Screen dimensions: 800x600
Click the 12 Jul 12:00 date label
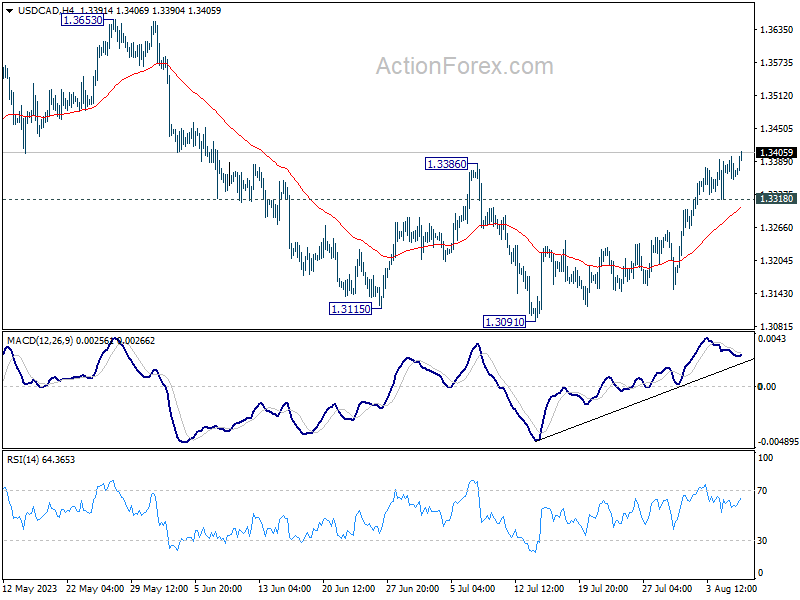[x=539, y=589]
